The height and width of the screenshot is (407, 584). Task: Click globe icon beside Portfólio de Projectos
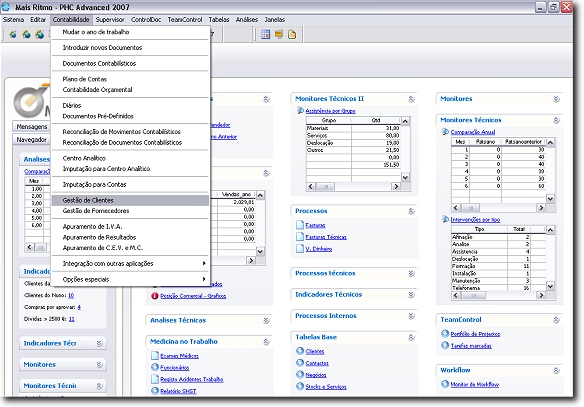[x=445, y=333]
